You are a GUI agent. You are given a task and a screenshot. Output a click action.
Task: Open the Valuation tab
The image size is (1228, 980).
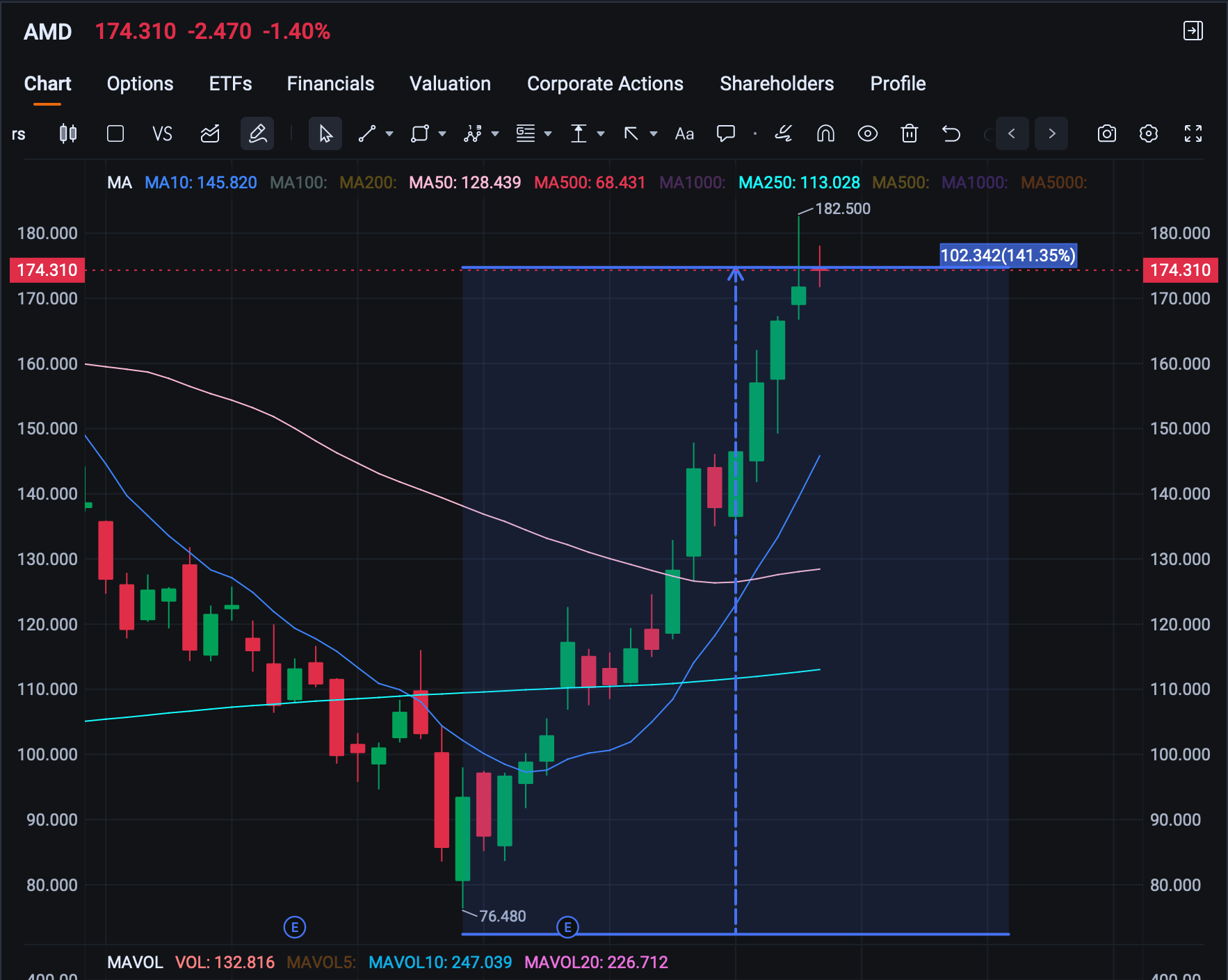tap(450, 83)
